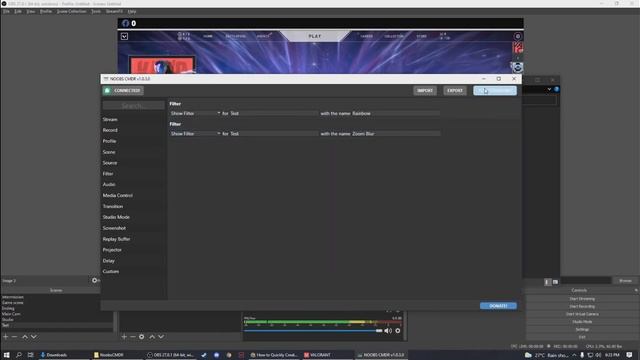
Task: Open OBS File menu
Action: pyautogui.click(x=6, y=11)
